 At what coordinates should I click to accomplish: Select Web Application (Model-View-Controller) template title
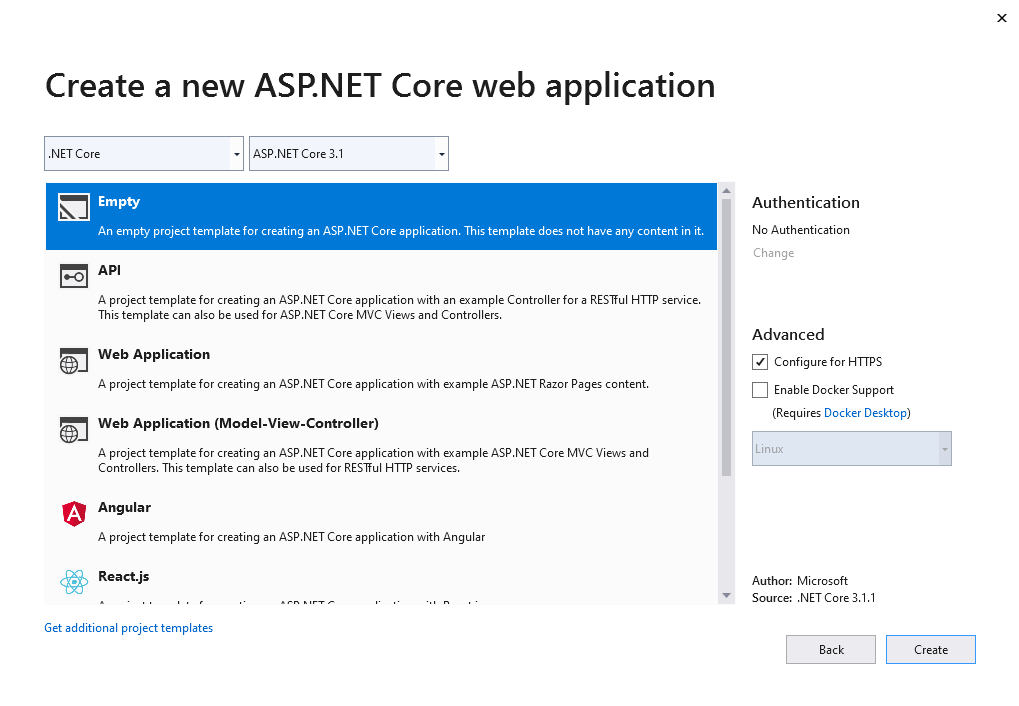pos(239,424)
